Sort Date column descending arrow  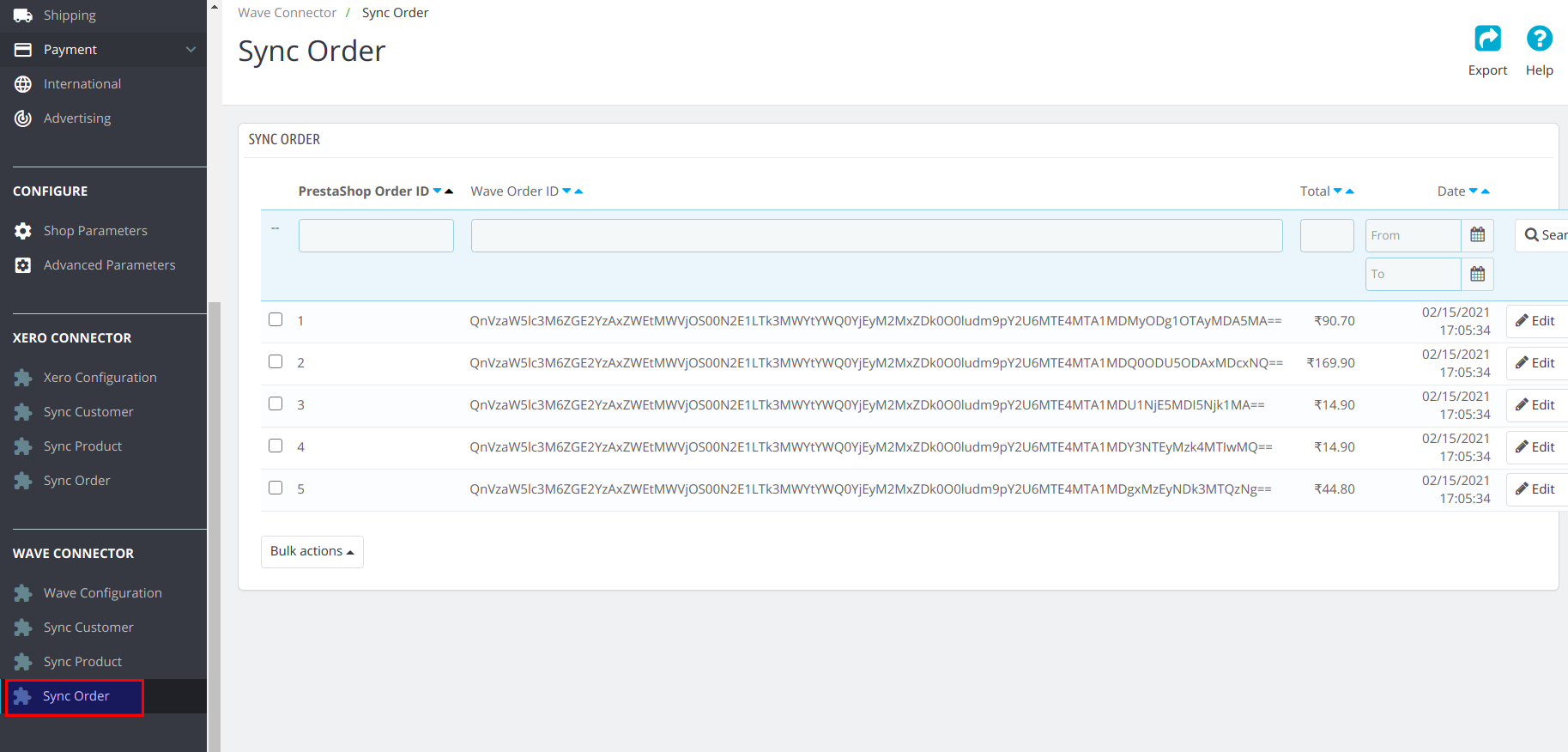click(x=1474, y=191)
